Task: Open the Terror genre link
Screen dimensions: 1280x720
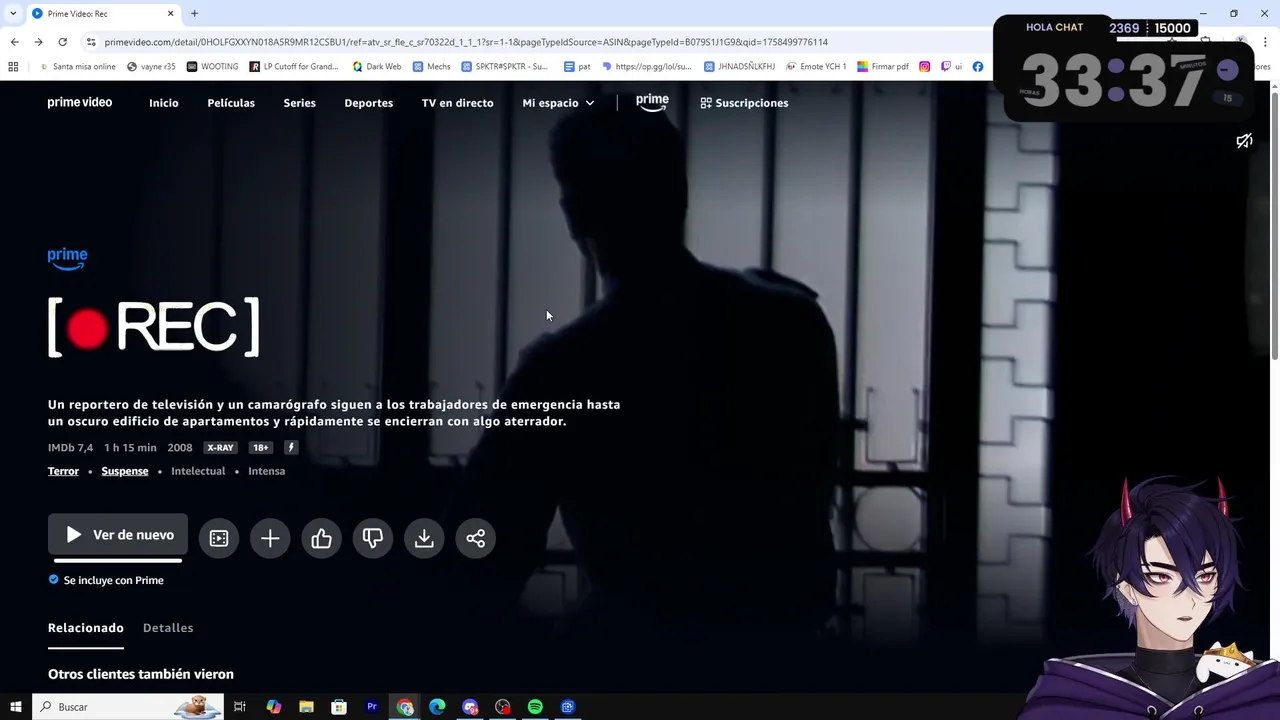Action: click(x=63, y=471)
